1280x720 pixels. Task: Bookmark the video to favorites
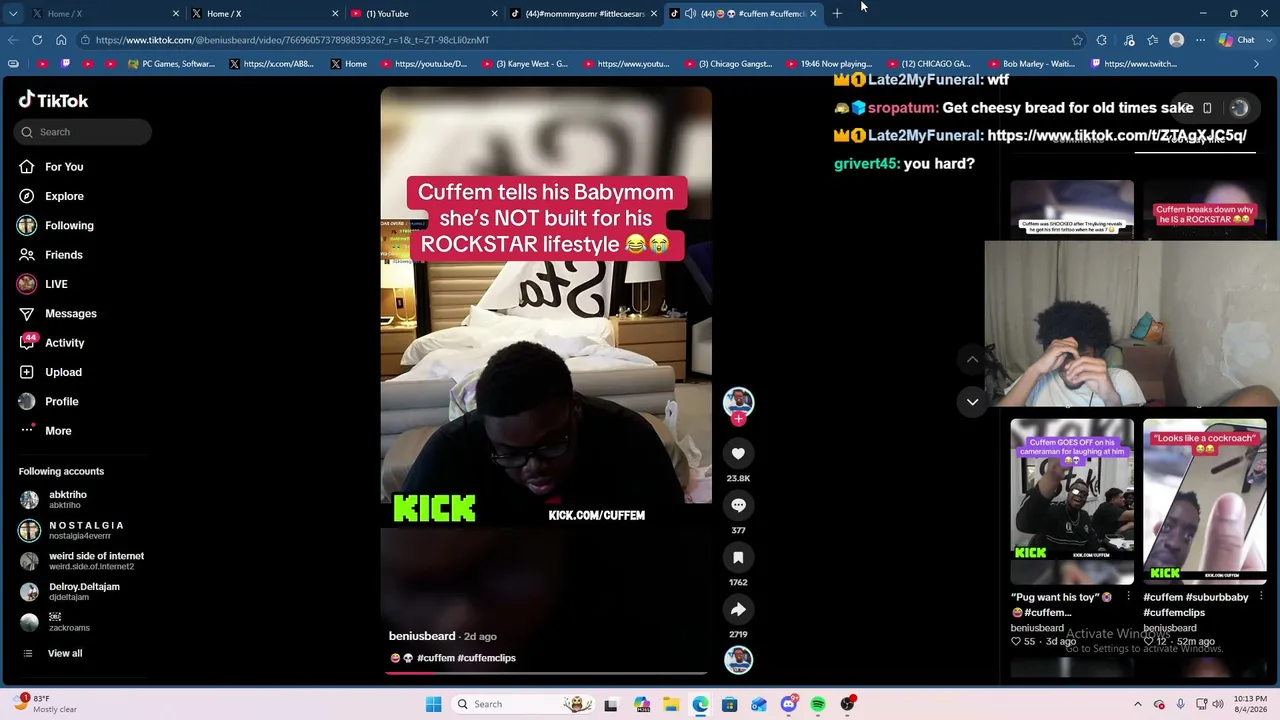click(738, 557)
